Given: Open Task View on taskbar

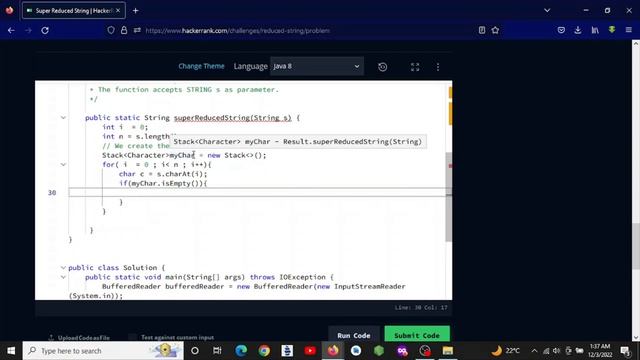Looking at the screenshot, I should (217, 351).
